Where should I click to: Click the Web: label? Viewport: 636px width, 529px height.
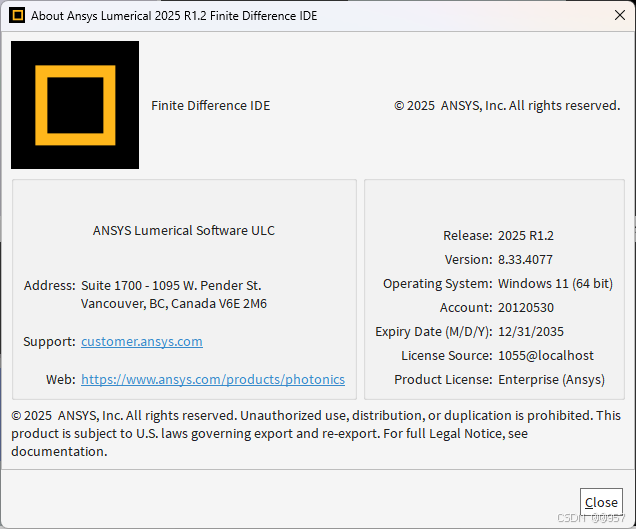tap(60, 379)
